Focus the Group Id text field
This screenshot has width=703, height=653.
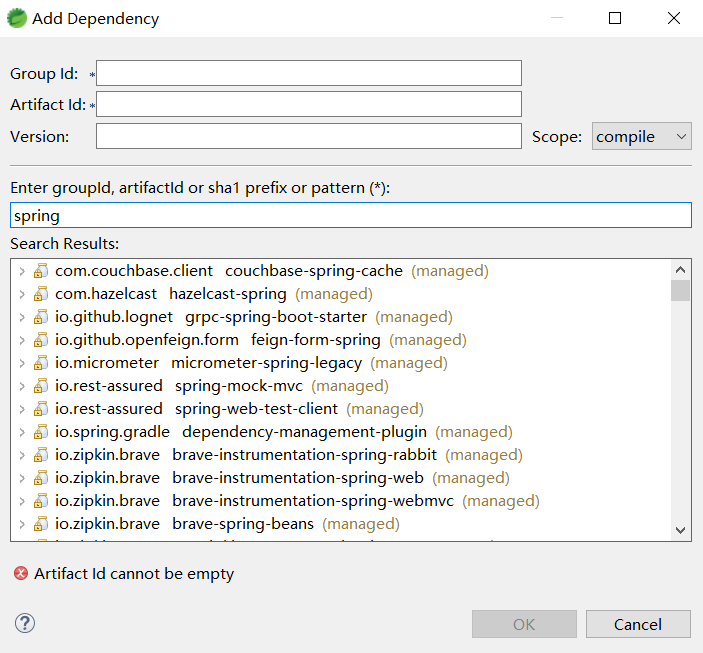pyautogui.click(x=309, y=73)
